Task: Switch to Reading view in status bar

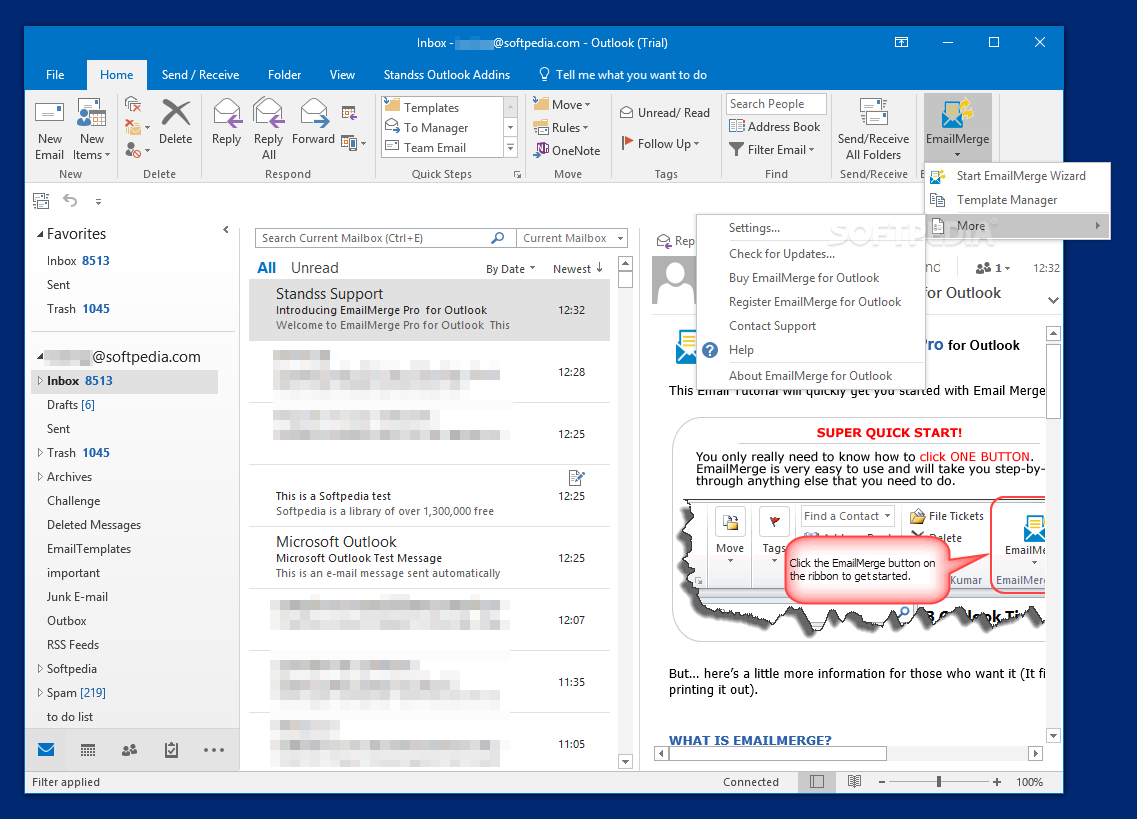Action: pos(854,781)
